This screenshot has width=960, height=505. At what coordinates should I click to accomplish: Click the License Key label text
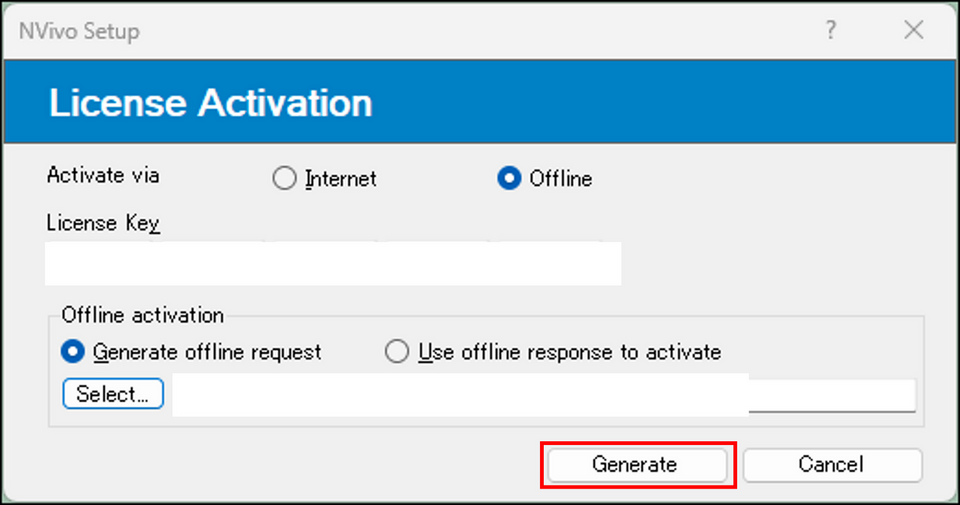pyautogui.click(x=103, y=223)
